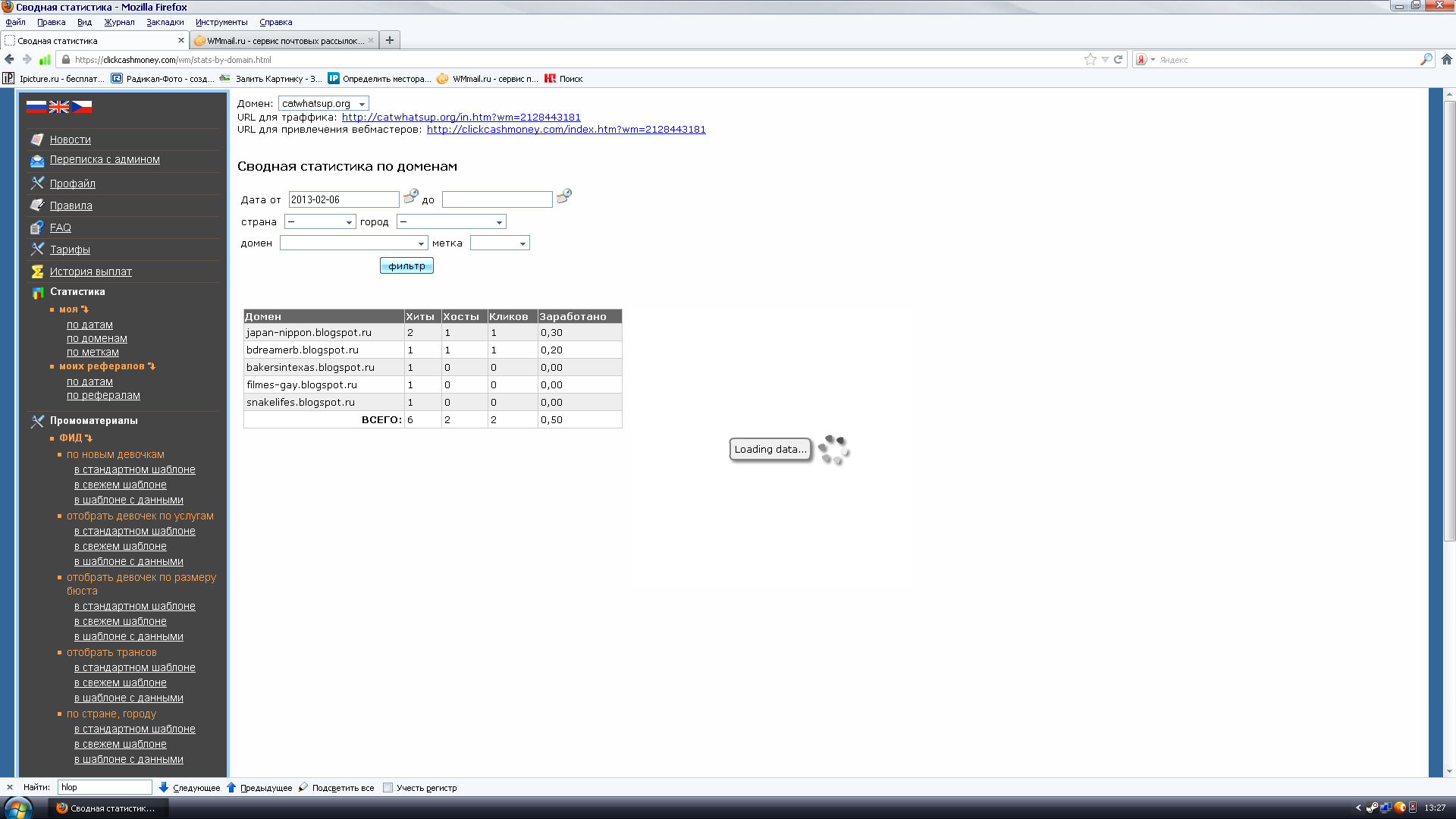
Task: Open my stats по меткам link
Action: click(93, 352)
